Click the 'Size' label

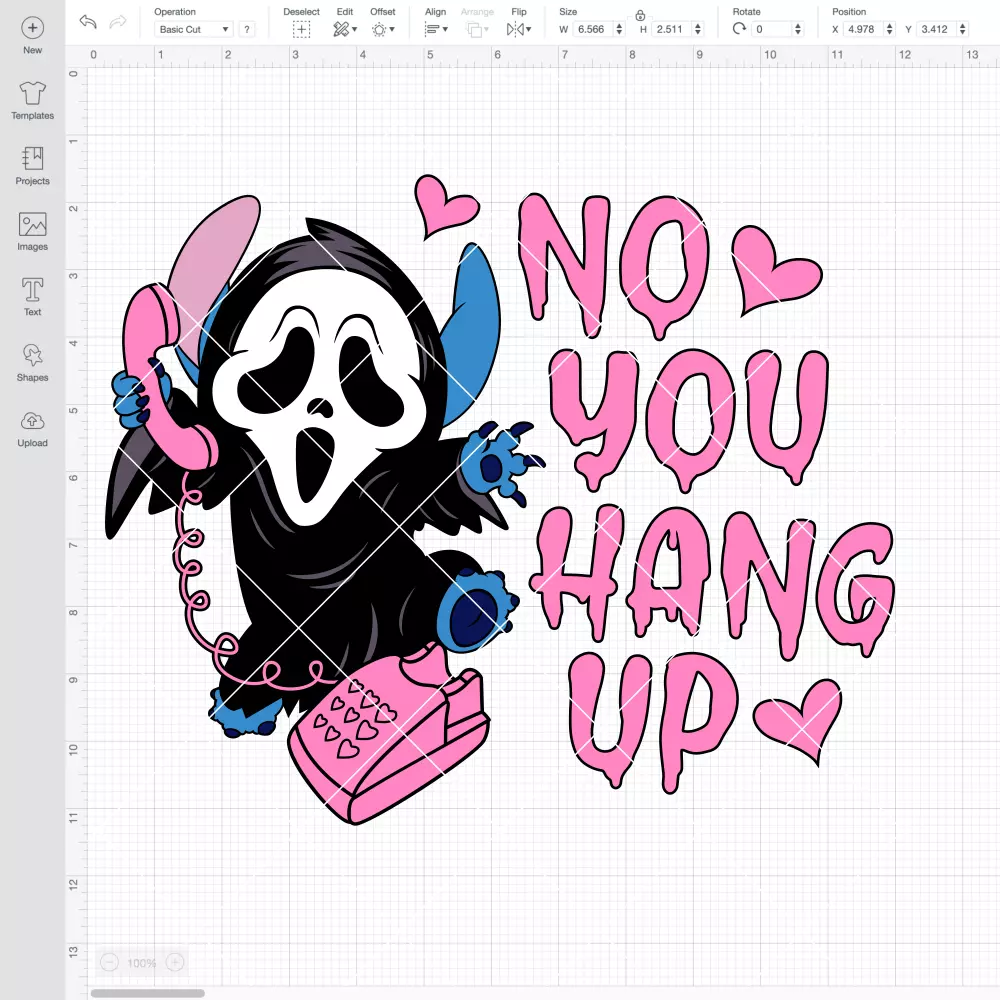[x=568, y=11]
